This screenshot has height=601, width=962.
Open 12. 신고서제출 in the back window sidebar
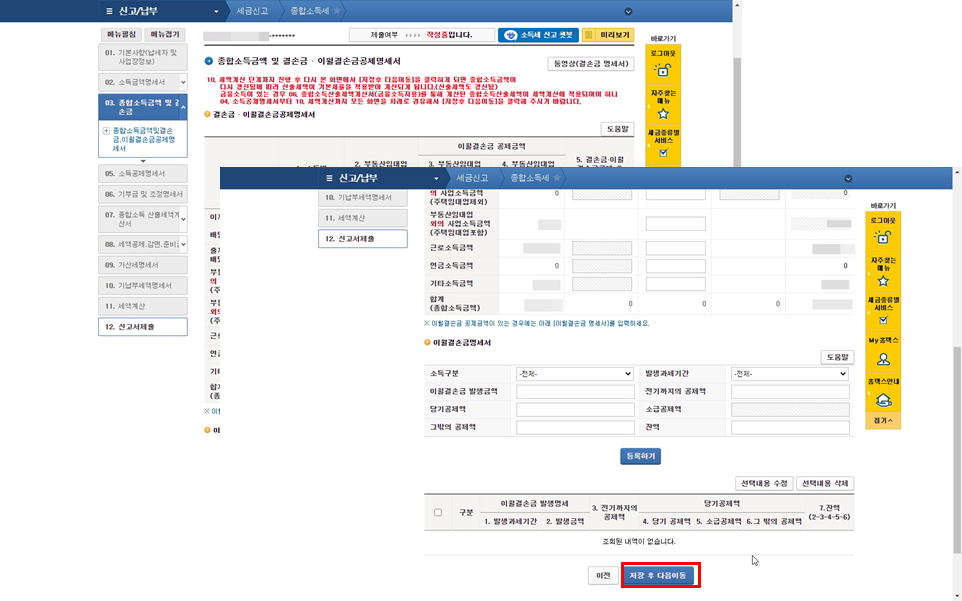[142, 327]
